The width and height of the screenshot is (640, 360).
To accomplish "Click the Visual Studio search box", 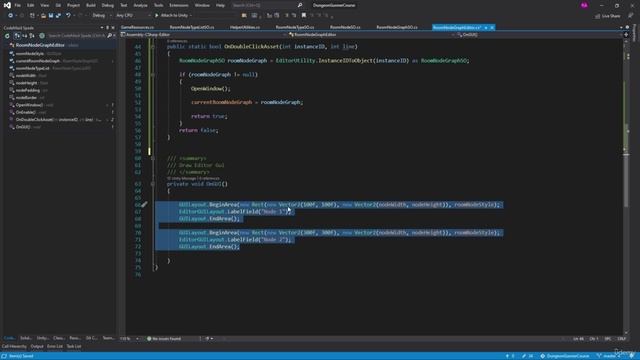I will click(x=267, y=5).
